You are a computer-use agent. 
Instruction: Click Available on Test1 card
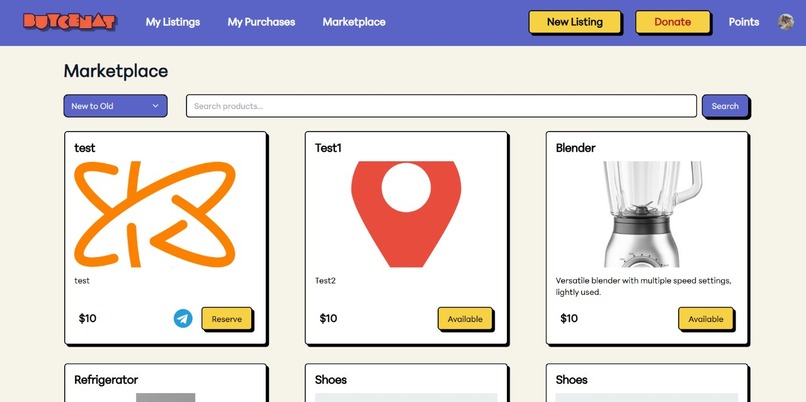click(x=465, y=319)
